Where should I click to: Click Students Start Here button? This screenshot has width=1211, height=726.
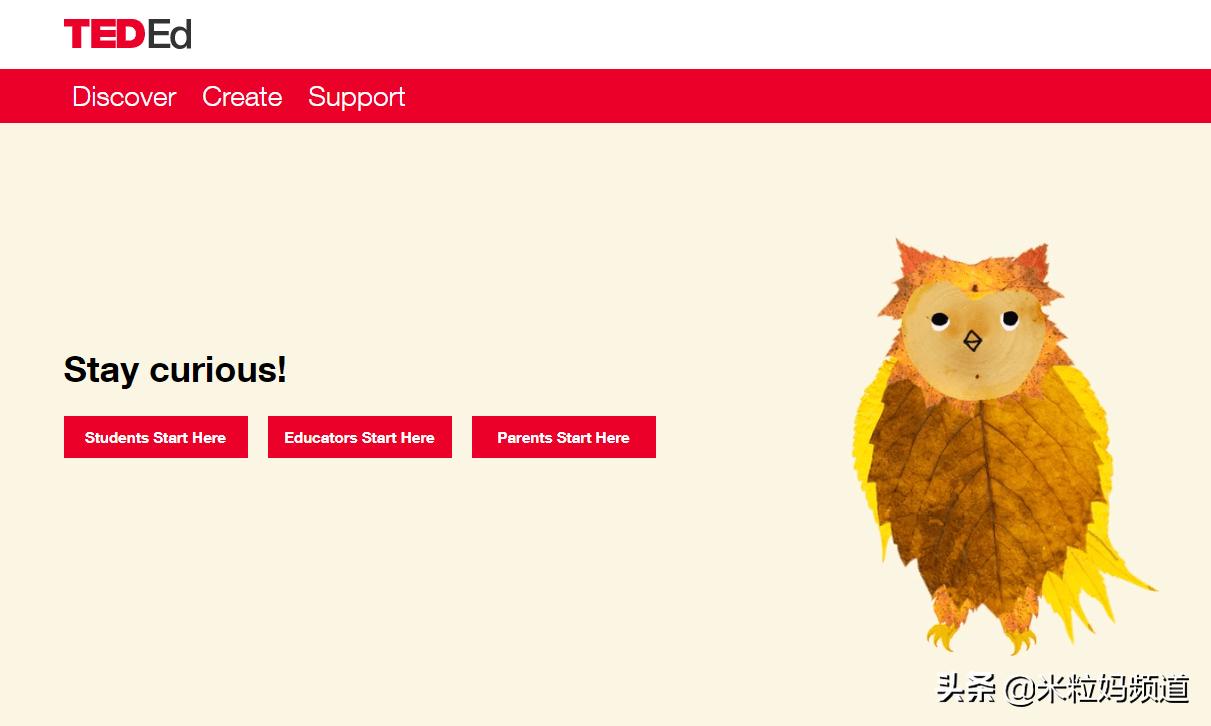[156, 437]
